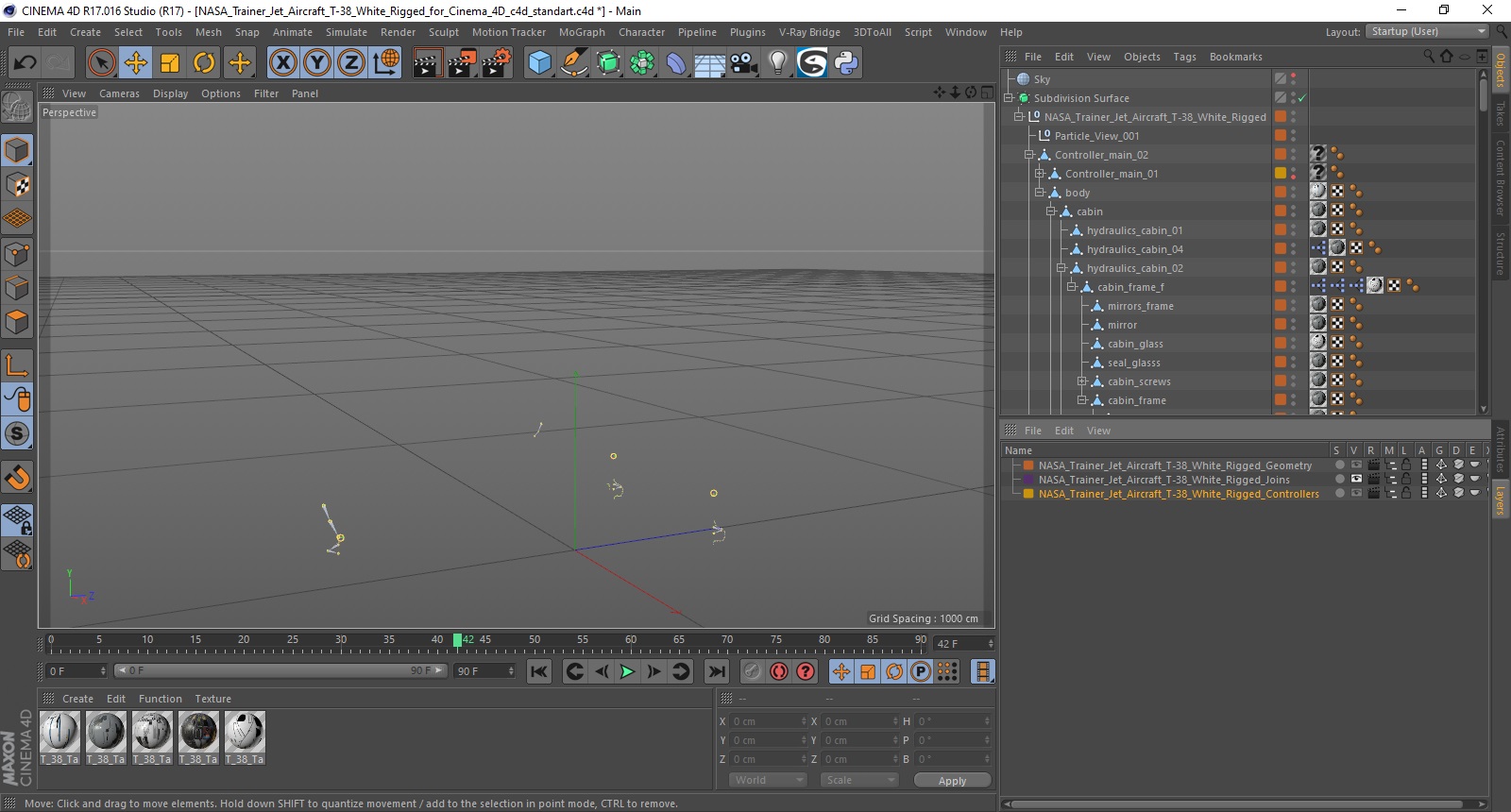
Task: Add a Subdivision Surface generator
Action: tap(608, 63)
